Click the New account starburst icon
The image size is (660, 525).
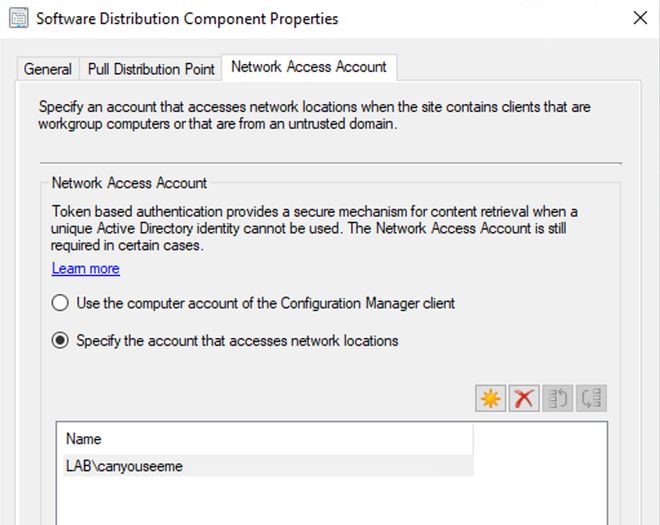pos(491,399)
